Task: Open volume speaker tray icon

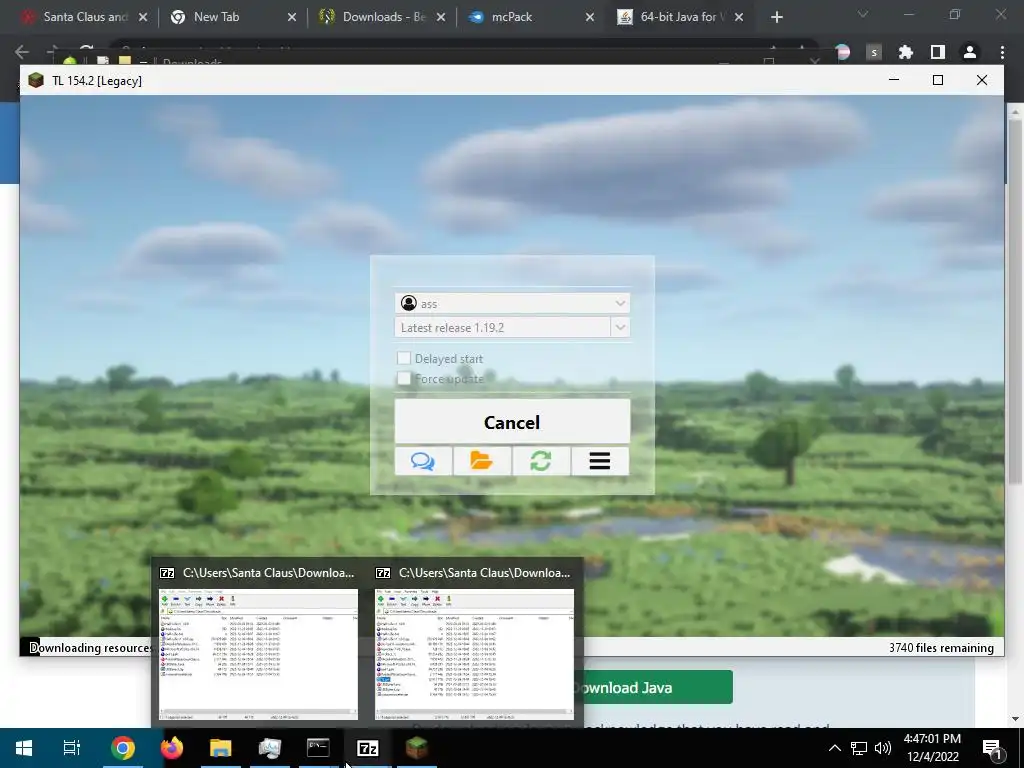Action: pyautogui.click(x=883, y=748)
